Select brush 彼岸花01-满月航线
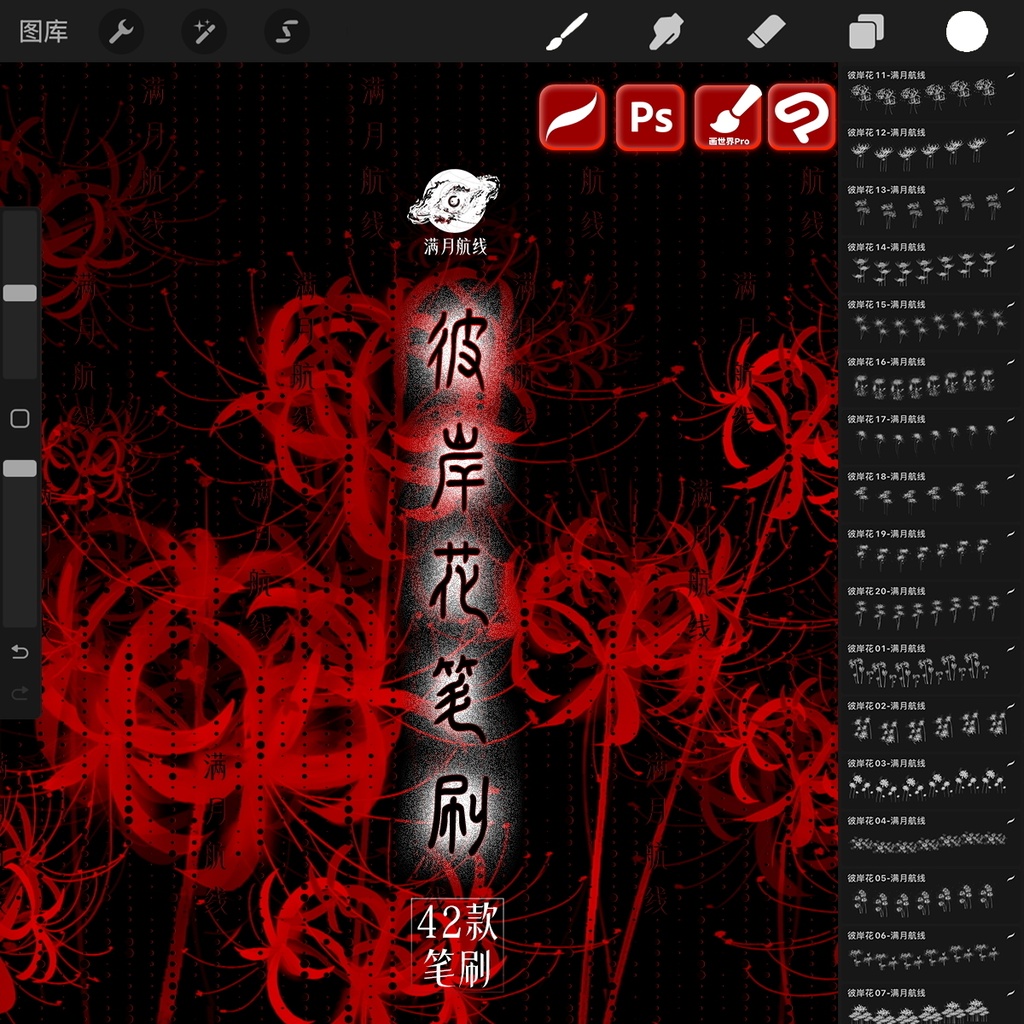The height and width of the screenshot is (1024, 1024). tap(931, 667)
